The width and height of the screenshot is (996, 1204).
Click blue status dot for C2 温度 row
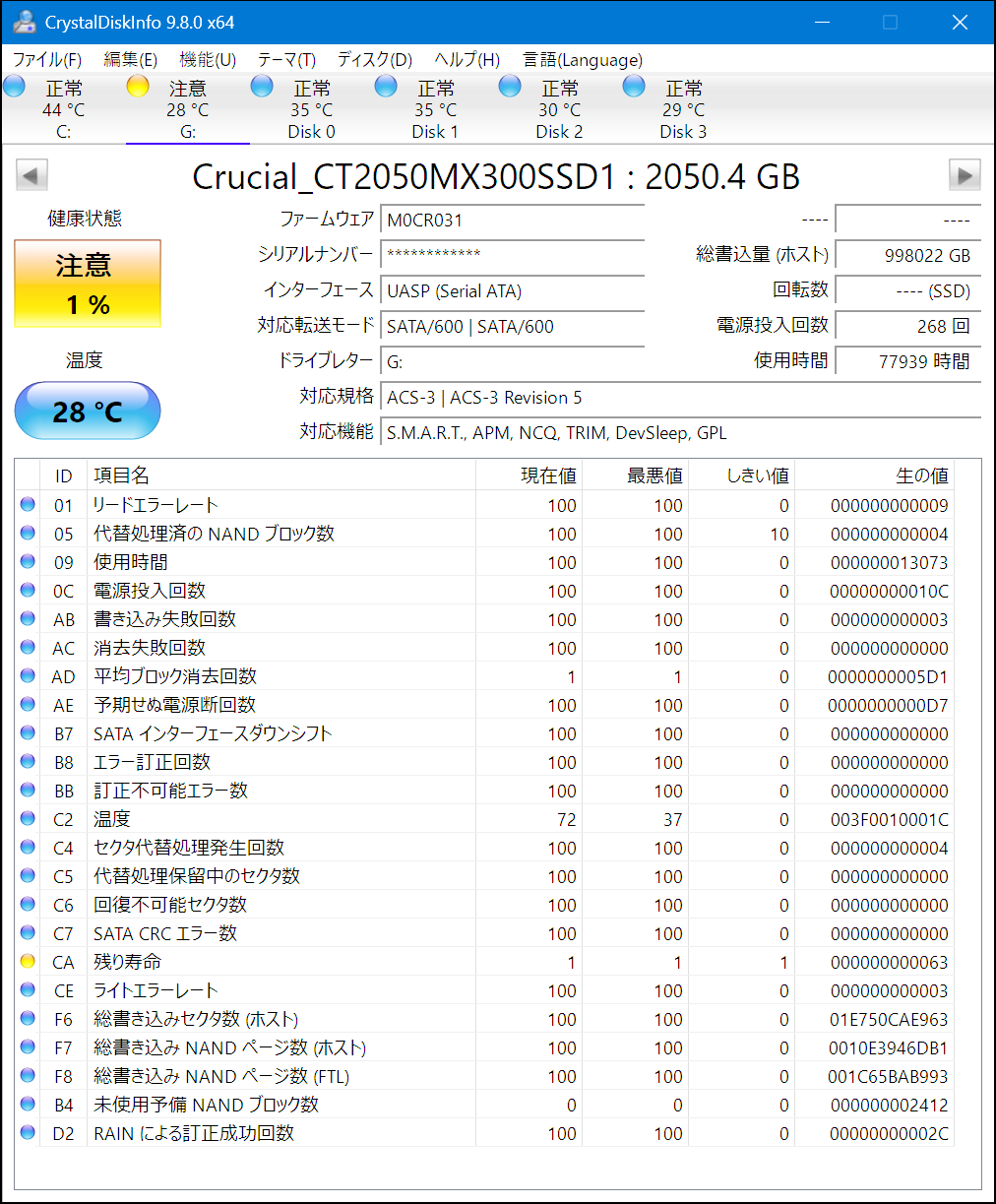click(28, 819)
